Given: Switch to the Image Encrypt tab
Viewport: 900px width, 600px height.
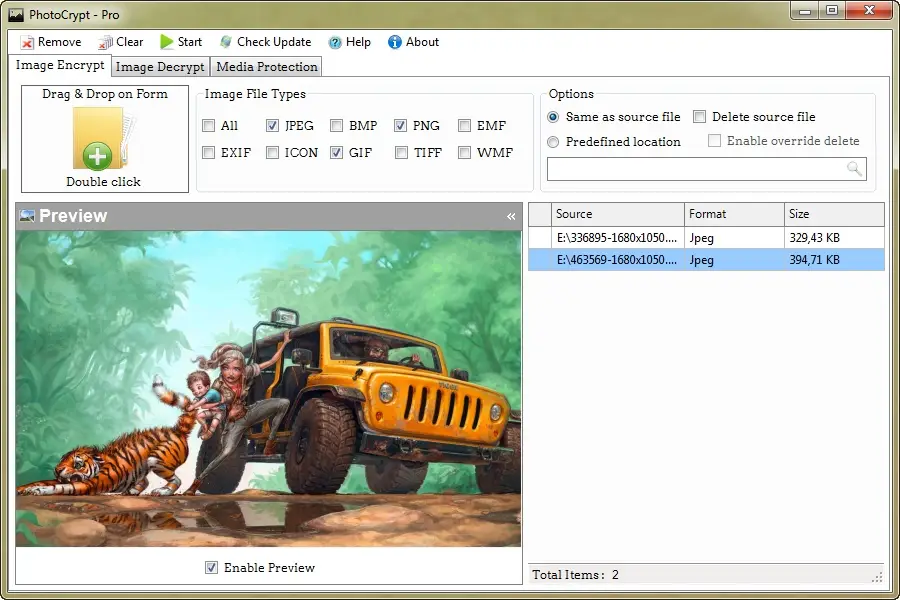Looking at the screenshot, I should tap(60, 65).
